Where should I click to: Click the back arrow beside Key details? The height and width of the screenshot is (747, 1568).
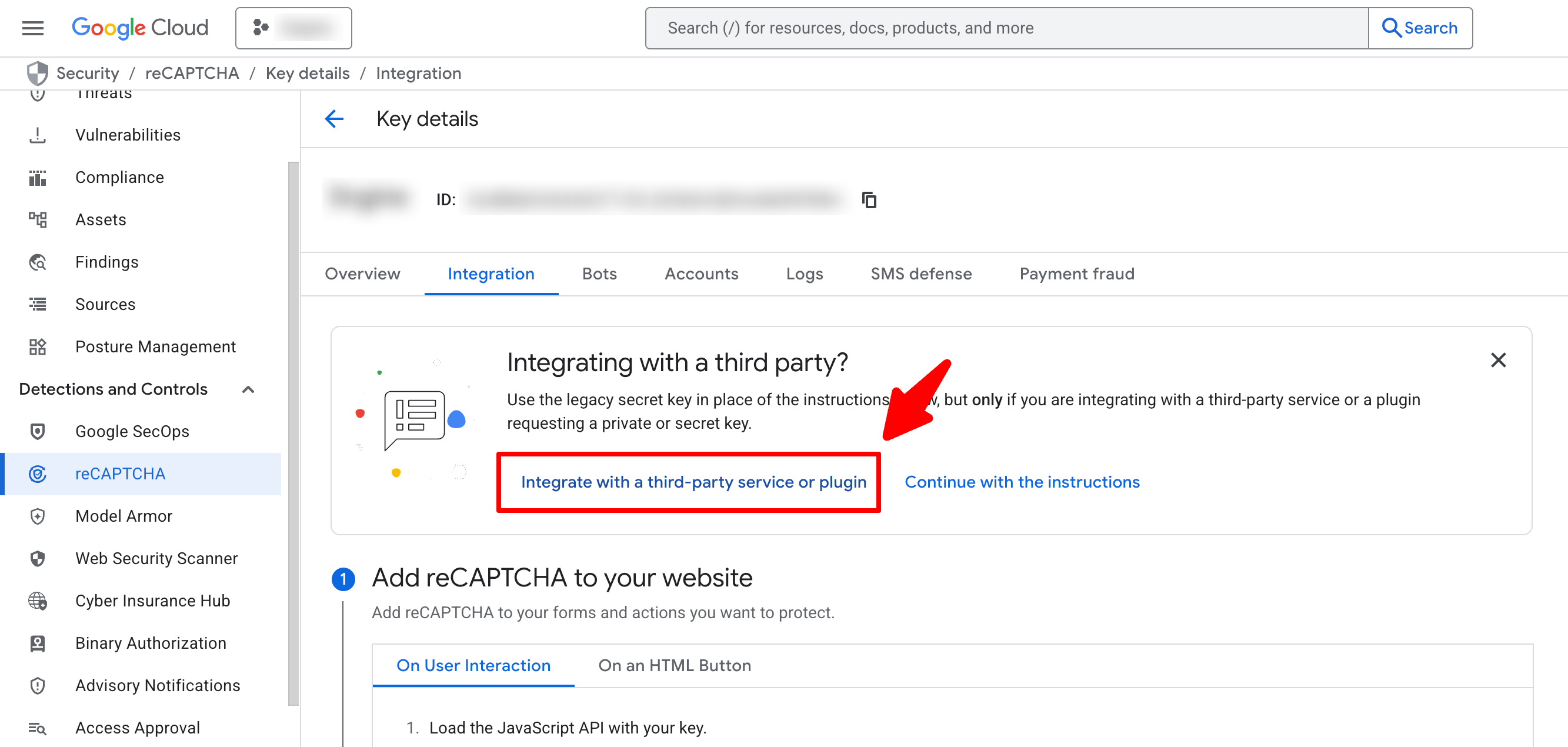click(x=334, y=119)
